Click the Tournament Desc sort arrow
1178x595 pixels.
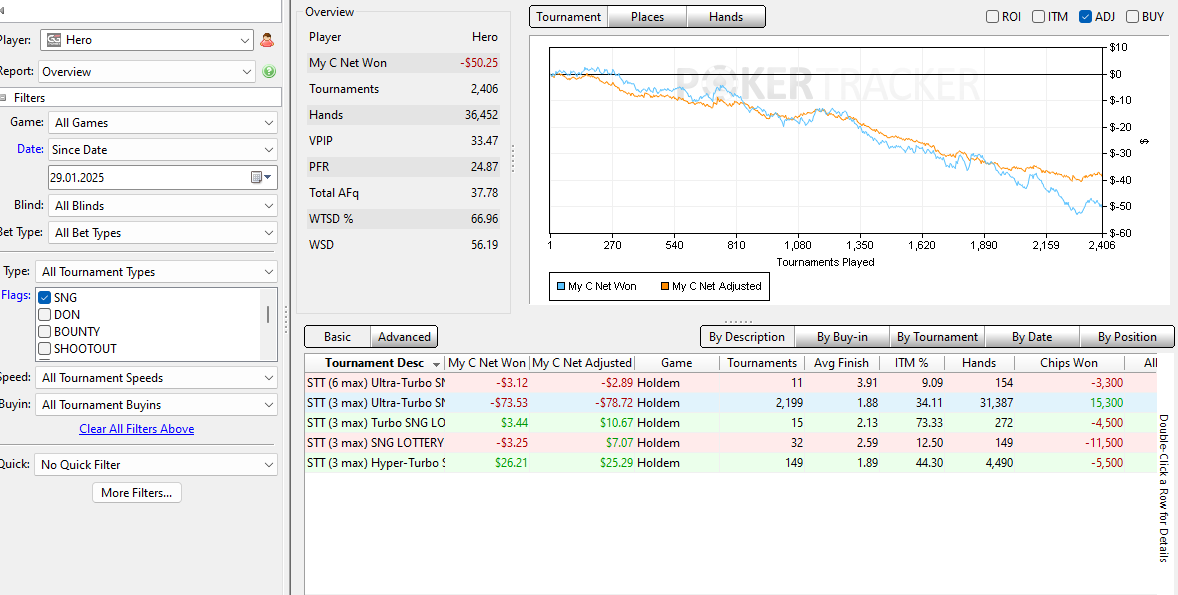tap(436, 364)
